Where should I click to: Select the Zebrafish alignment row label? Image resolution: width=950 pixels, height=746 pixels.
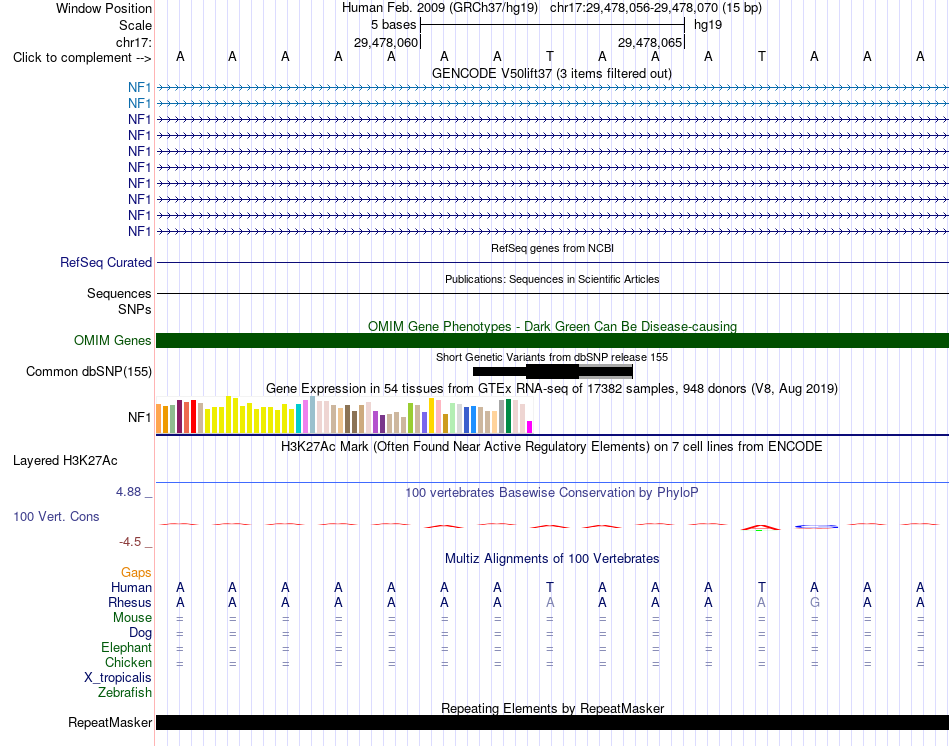coord(125,692)
